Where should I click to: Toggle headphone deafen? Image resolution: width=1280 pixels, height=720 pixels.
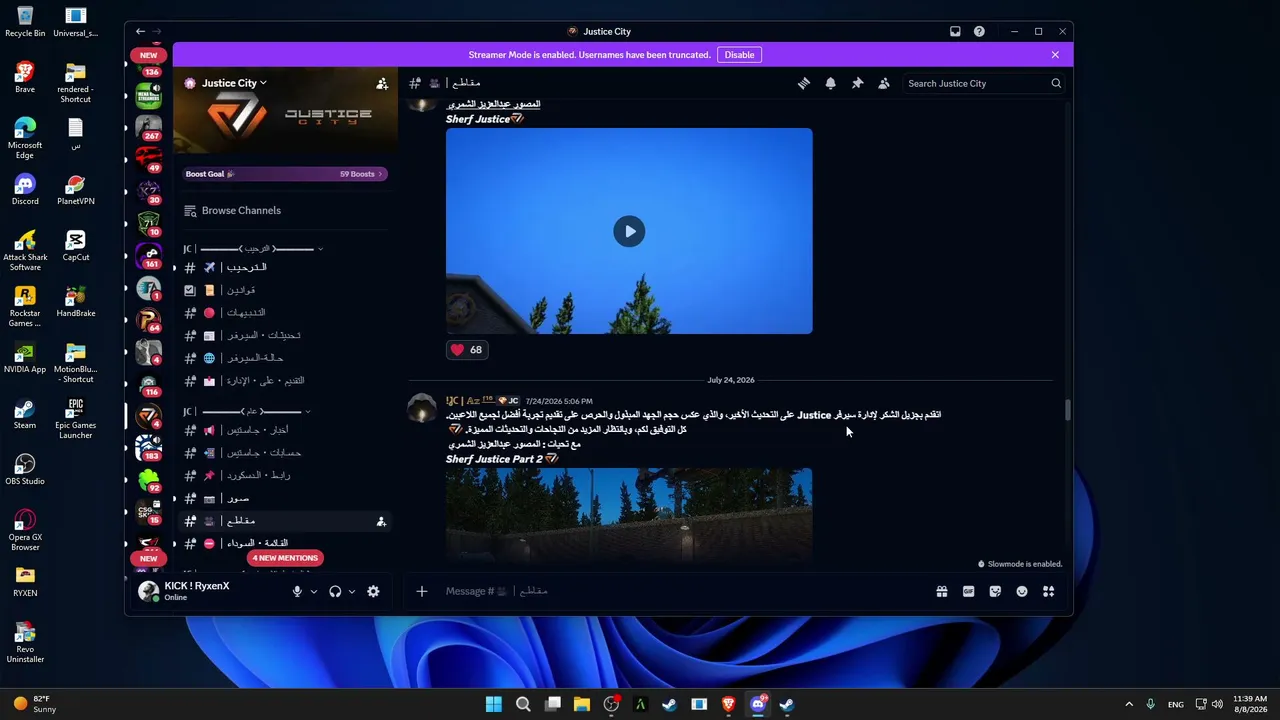[x=335, y=591]
